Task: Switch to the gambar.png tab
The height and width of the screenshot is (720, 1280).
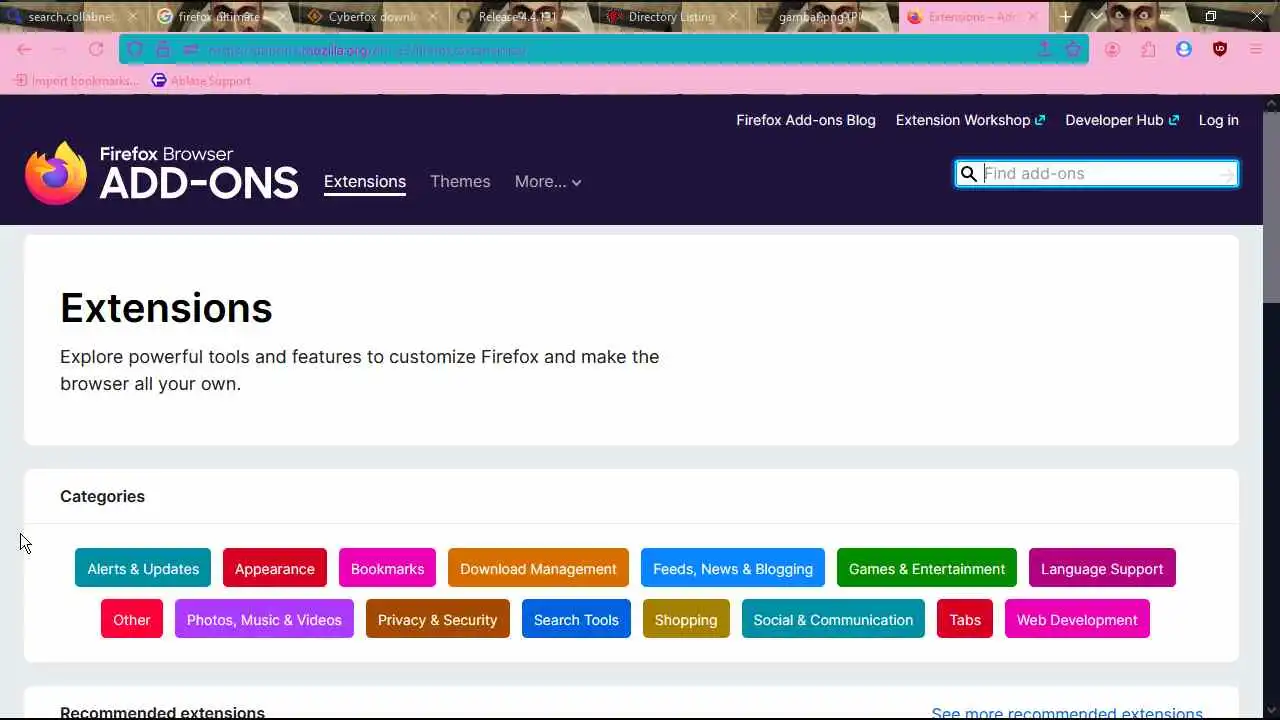Action: point(822,17)
